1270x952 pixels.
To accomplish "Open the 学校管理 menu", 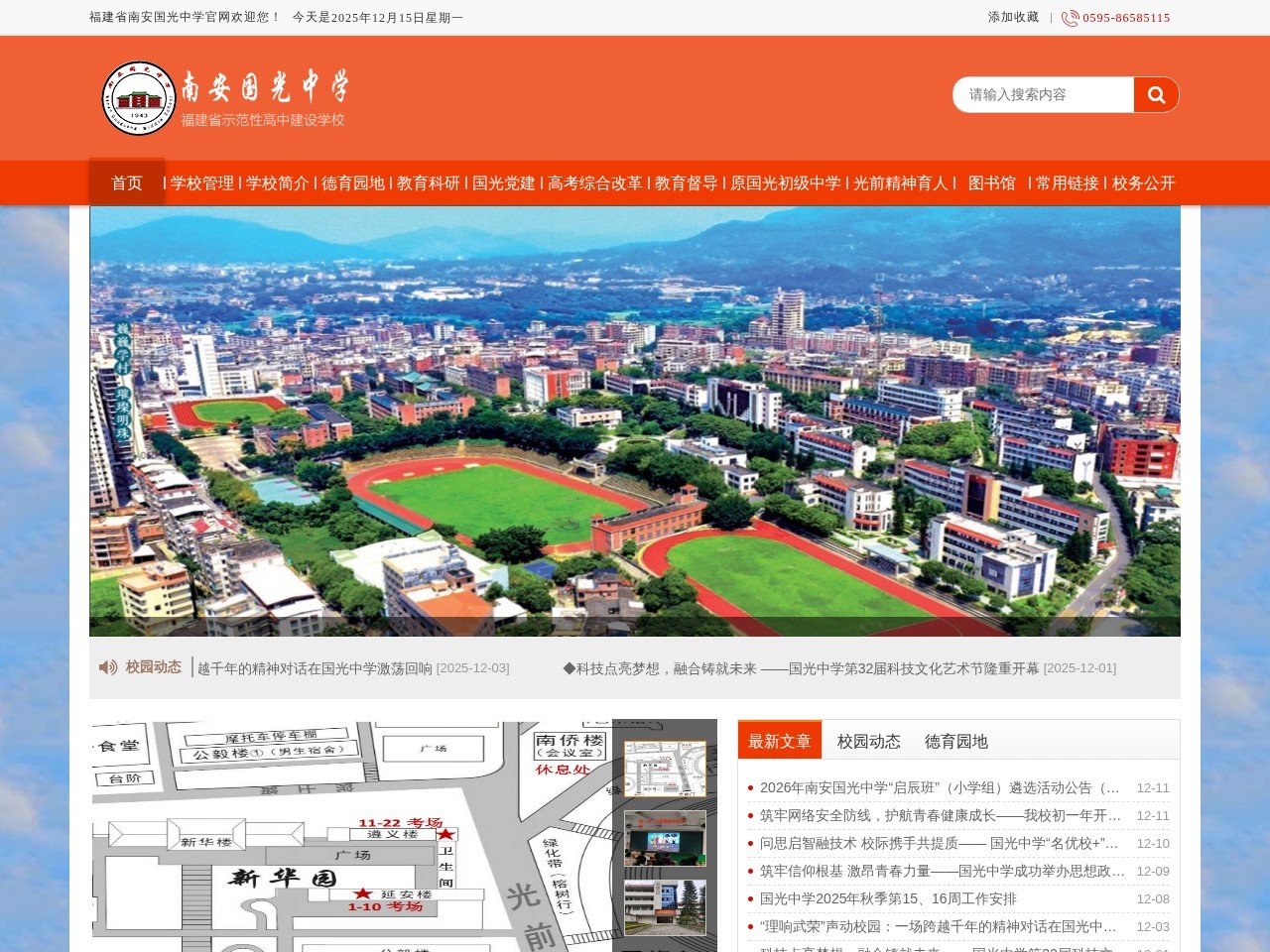I will click(202, 183).
